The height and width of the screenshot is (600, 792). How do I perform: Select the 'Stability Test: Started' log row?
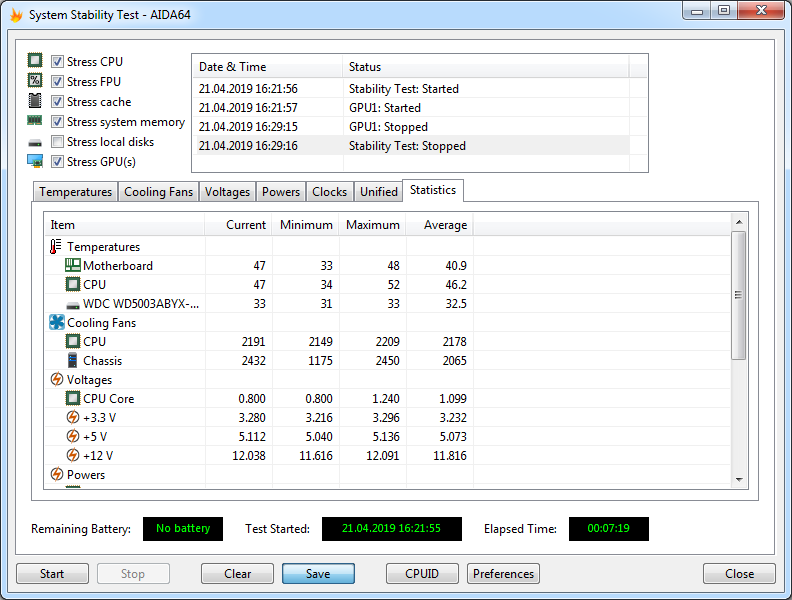click(412, 89)
